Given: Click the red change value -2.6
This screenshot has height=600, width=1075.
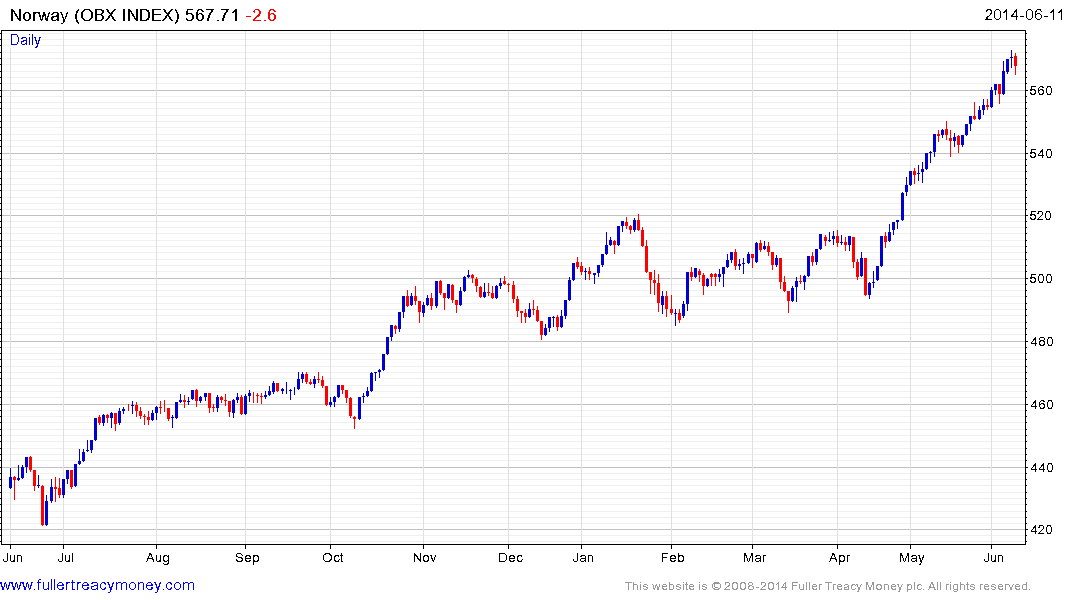Looking at the screenshot, I should 261,15.
